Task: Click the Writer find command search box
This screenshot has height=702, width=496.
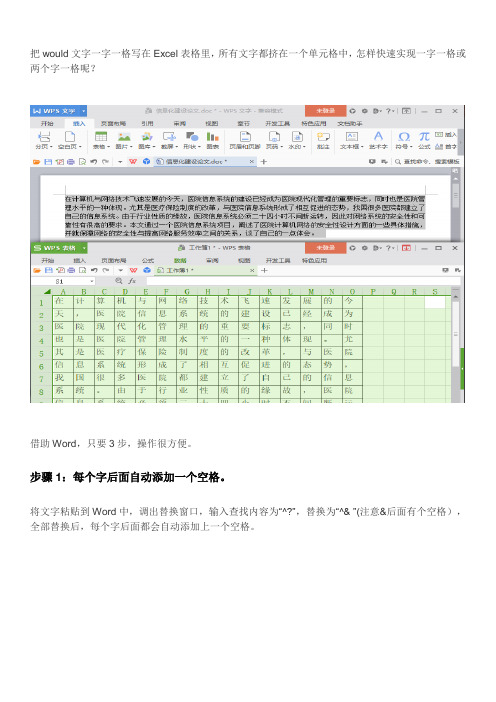Action: [427, 162]
